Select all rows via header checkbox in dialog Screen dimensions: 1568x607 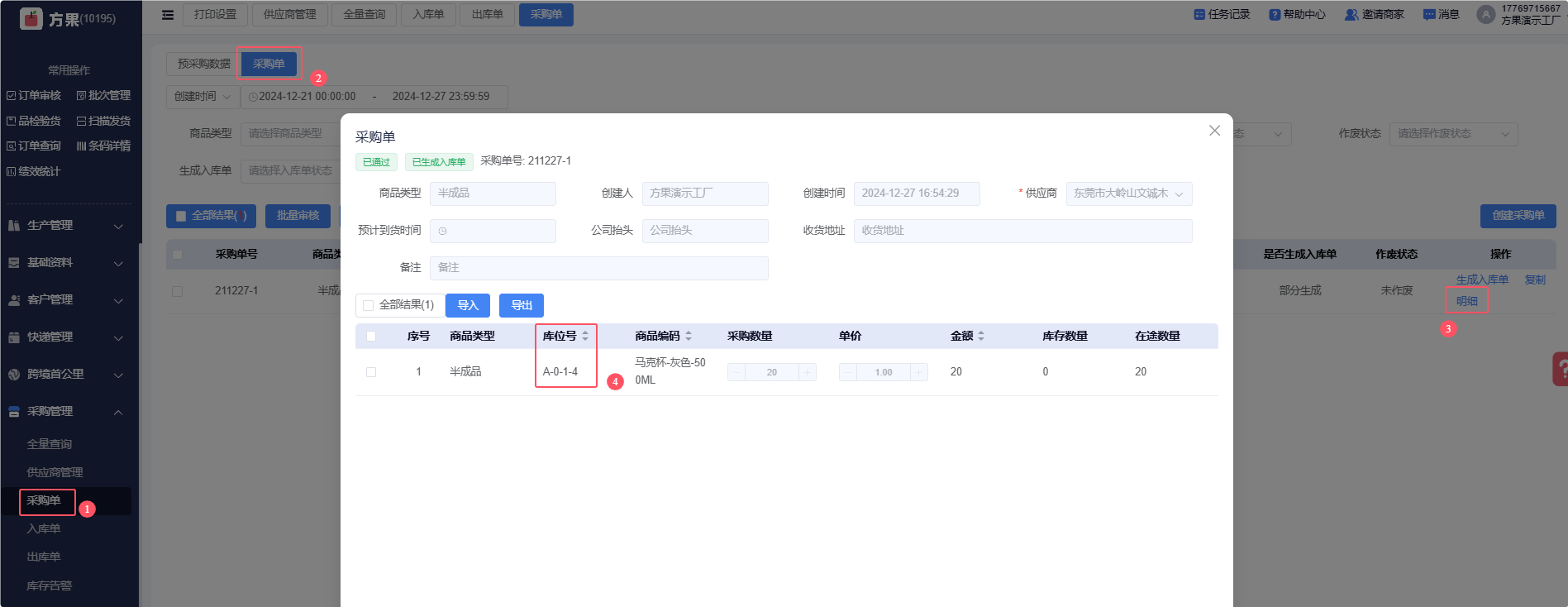[371, 336]
